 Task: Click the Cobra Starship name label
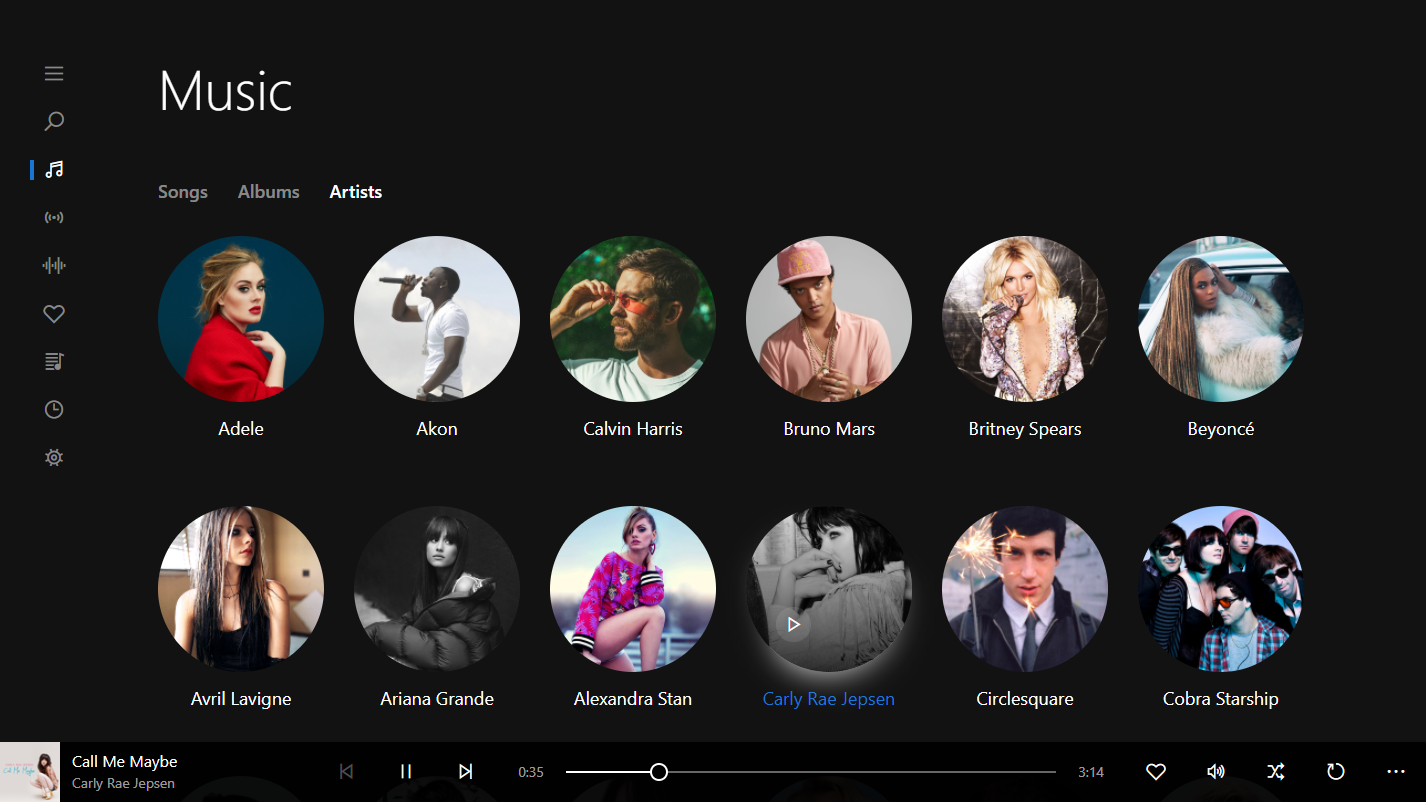coord(1221,699)
